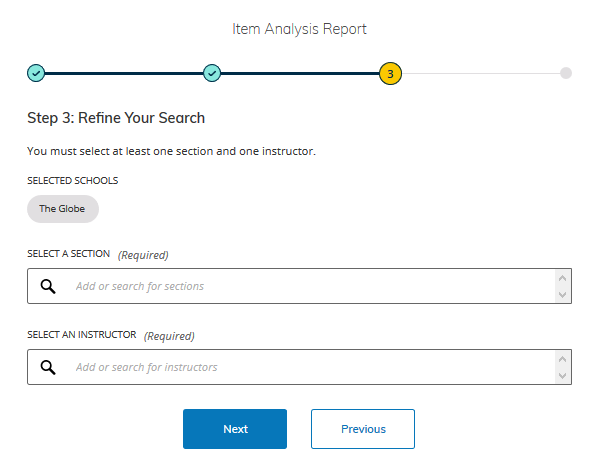Screen dimensions: 599x459
Task: Click the down arrow in instructors box
Action: [562, 375]
